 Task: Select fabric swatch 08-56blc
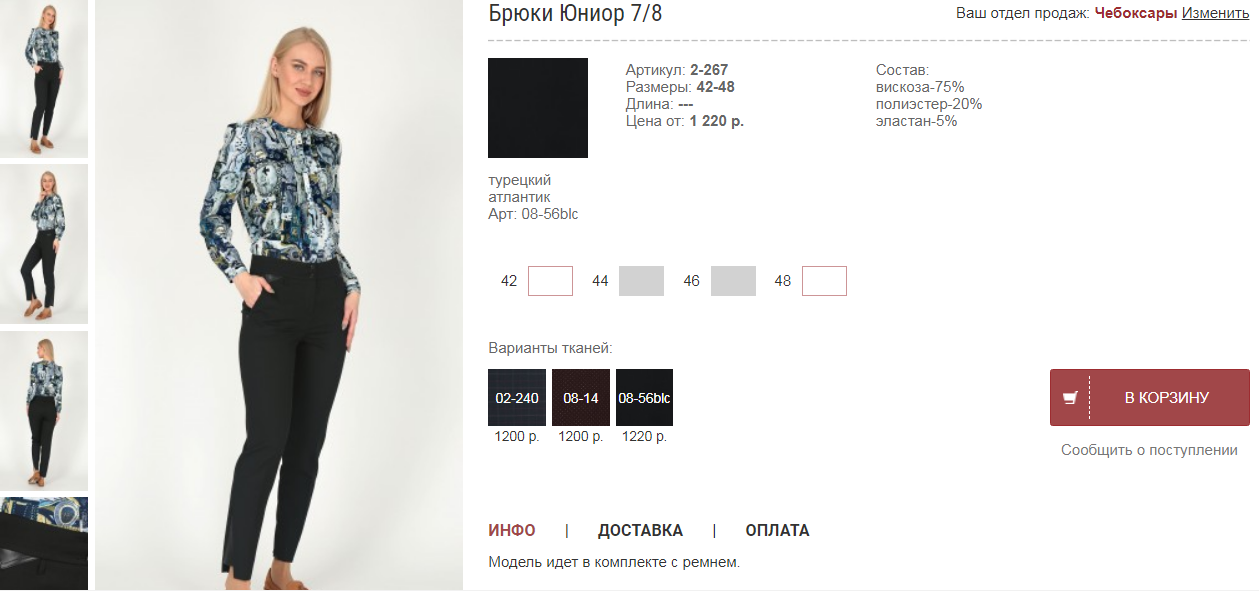click(644, 398)
